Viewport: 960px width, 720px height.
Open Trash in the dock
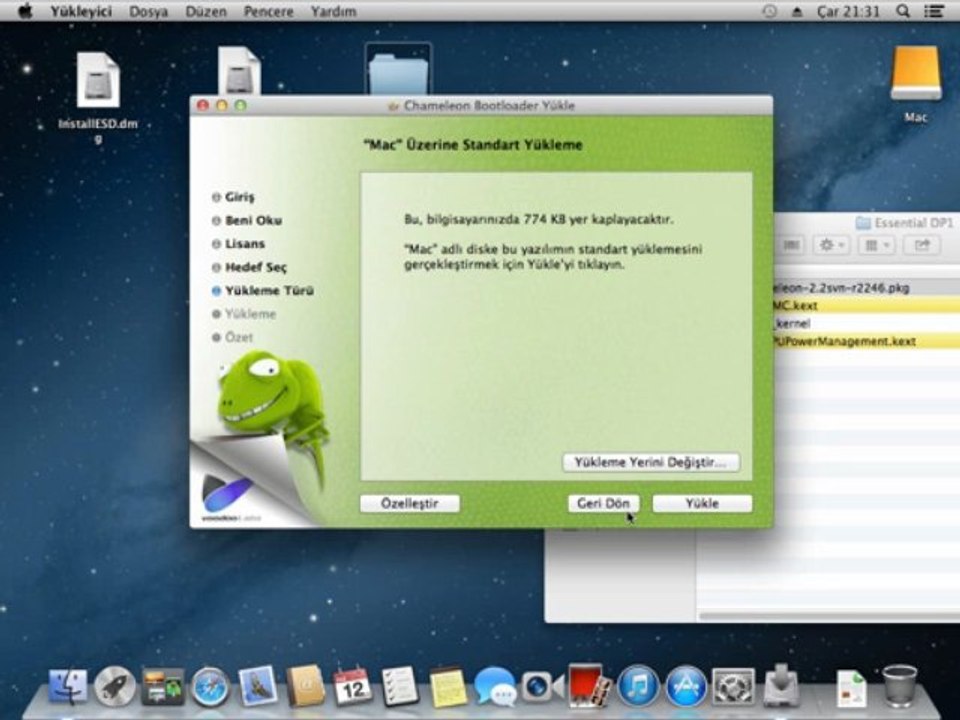899,686
